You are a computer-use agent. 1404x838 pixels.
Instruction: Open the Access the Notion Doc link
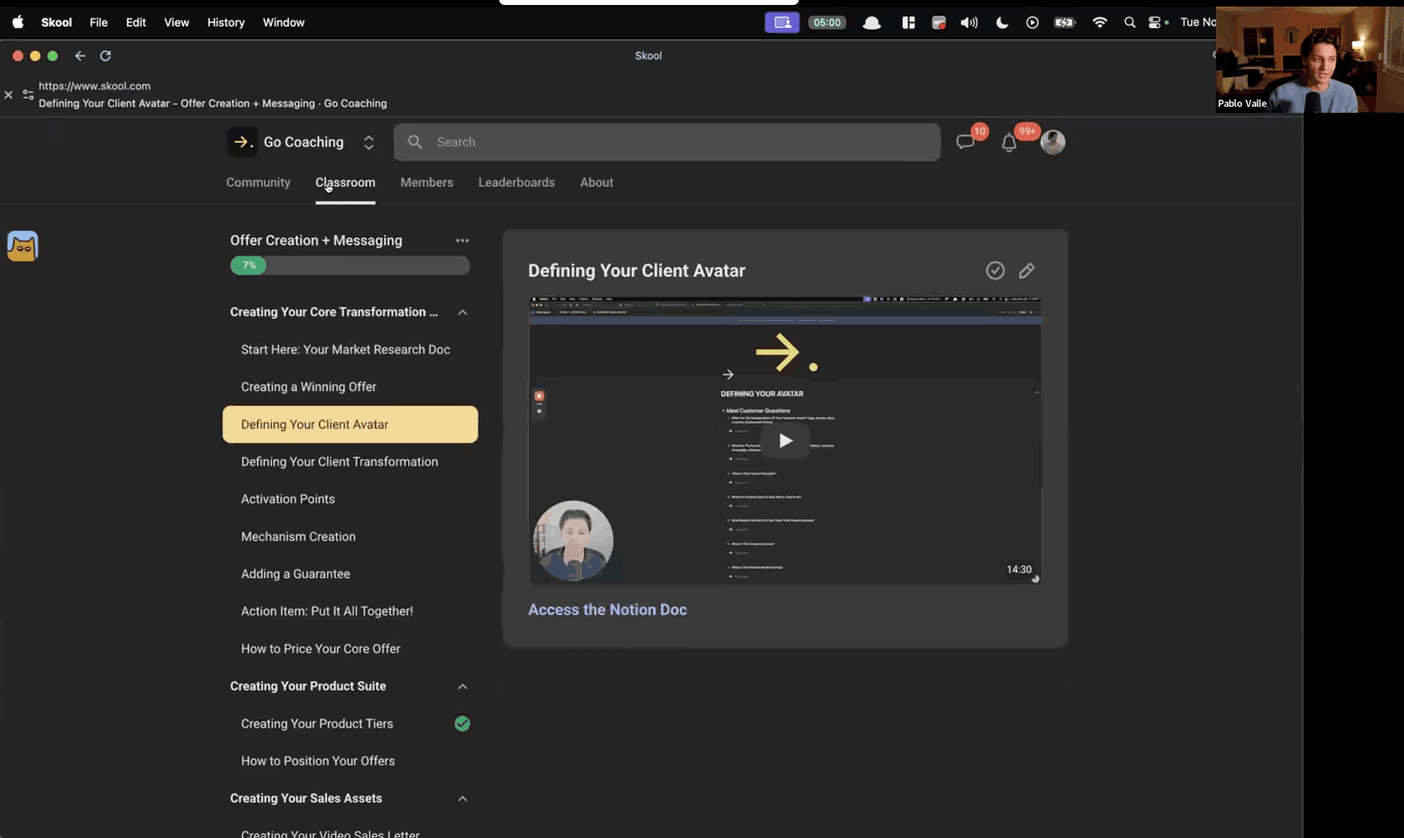(607, 610)
